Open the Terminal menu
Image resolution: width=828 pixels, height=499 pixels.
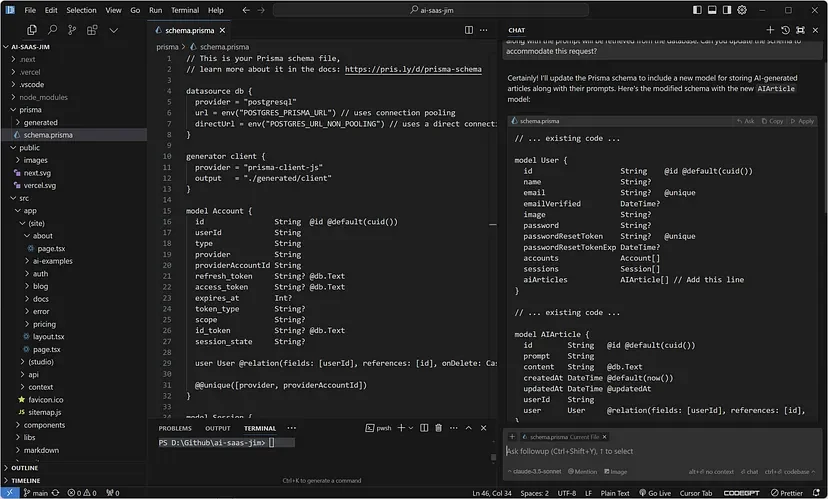[185, 10]
